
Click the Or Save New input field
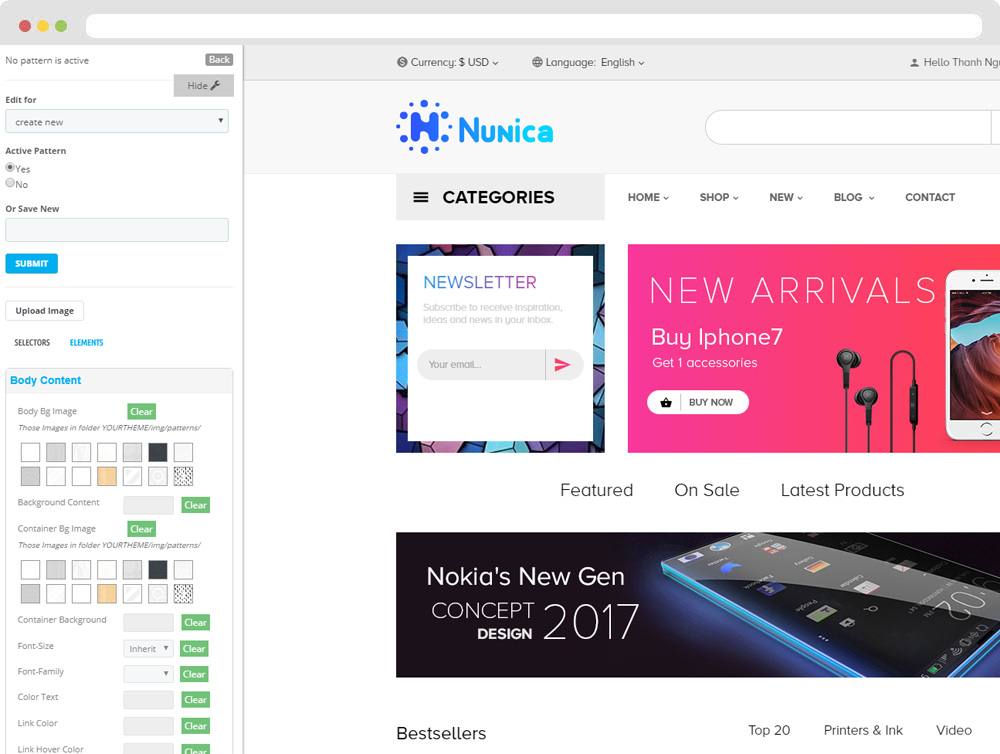117,230
